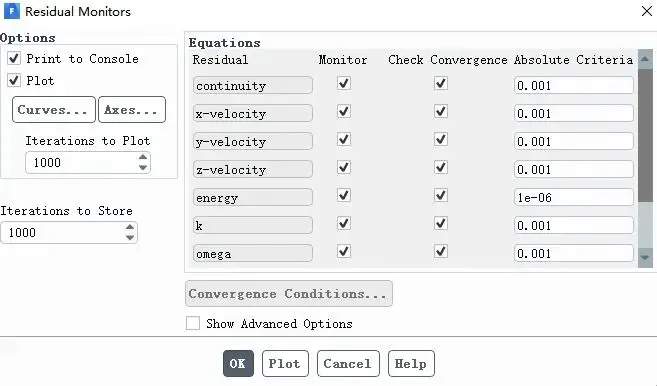Click the Help button
657x386 pixels.
(x=411, y=363)
